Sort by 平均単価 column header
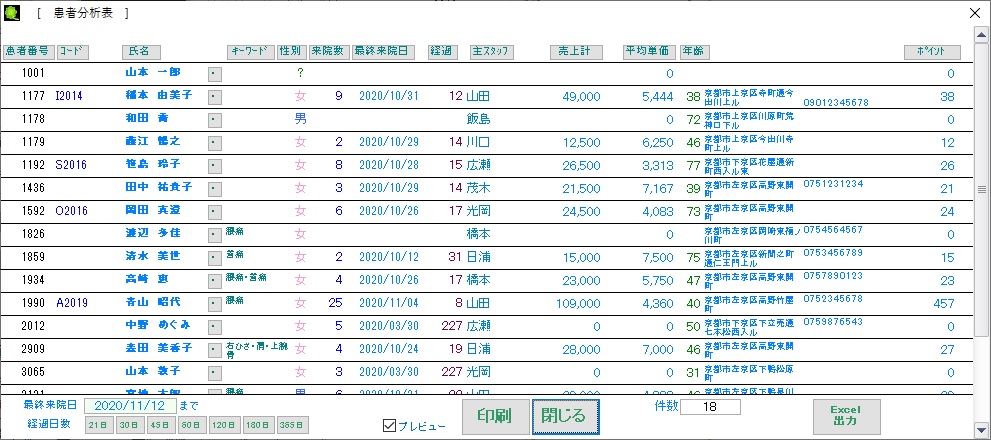This screenshot has width=991, height=440. 650,52
